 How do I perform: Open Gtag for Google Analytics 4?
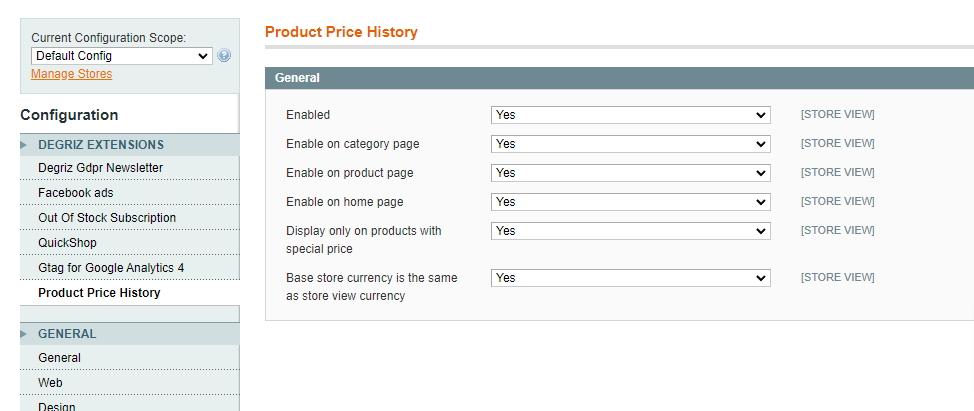(111, 268)
